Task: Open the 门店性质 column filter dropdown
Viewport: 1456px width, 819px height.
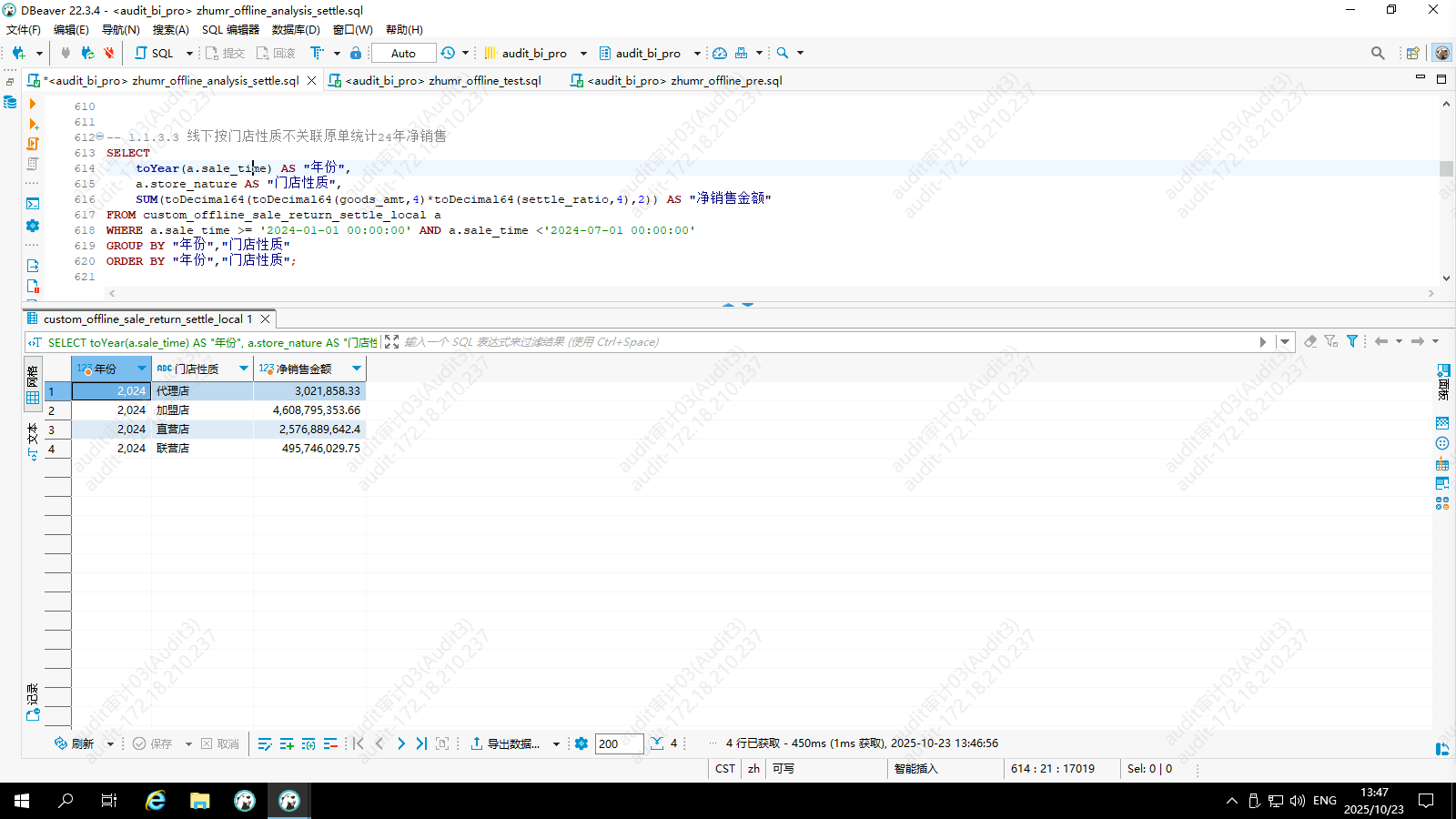Action: (244, 369)
